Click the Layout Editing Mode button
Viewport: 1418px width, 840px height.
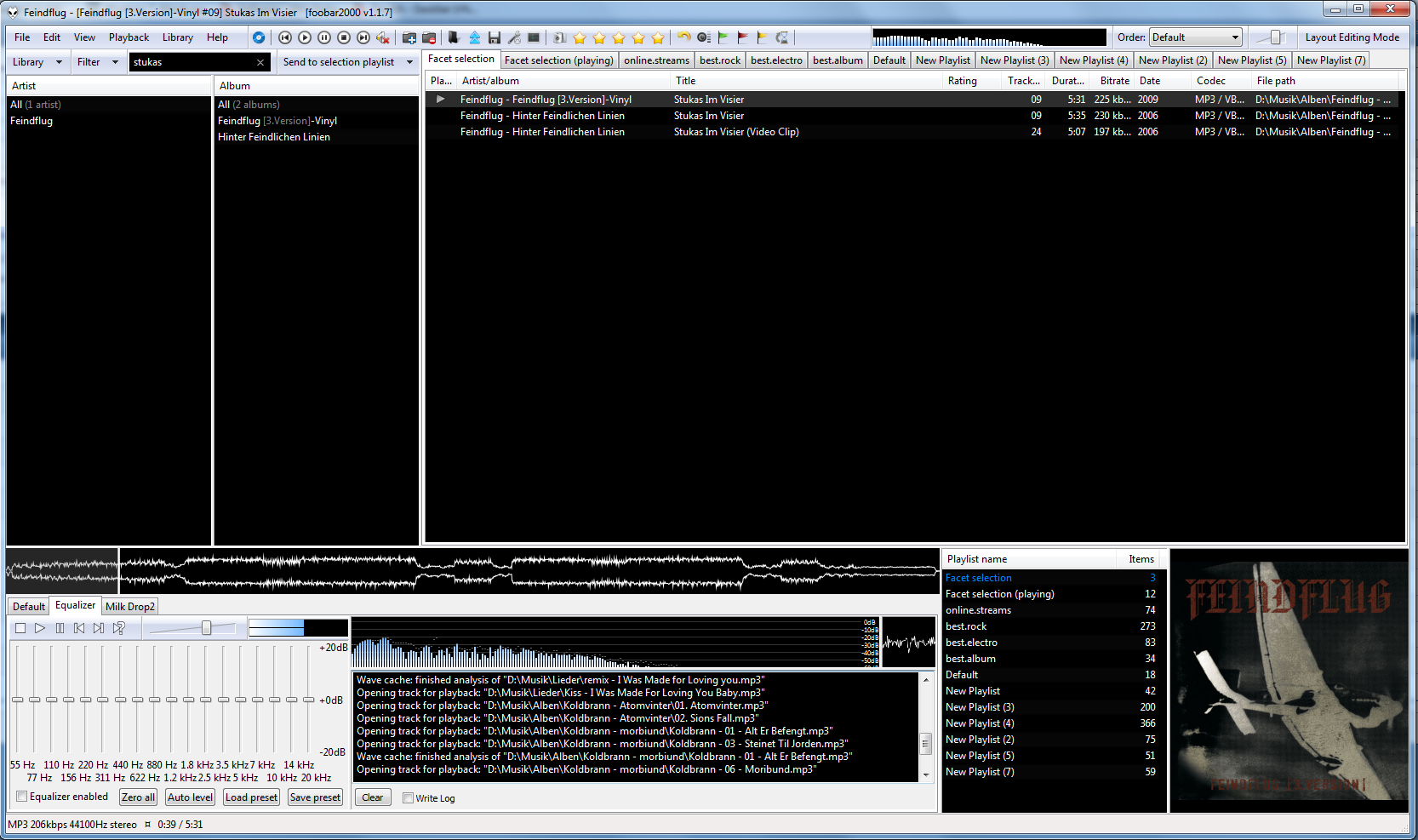pyautogui.click(x=1352, y=37)
